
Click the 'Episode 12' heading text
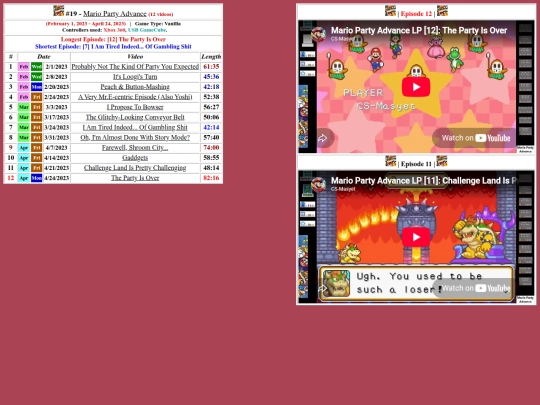click(416, 14)
